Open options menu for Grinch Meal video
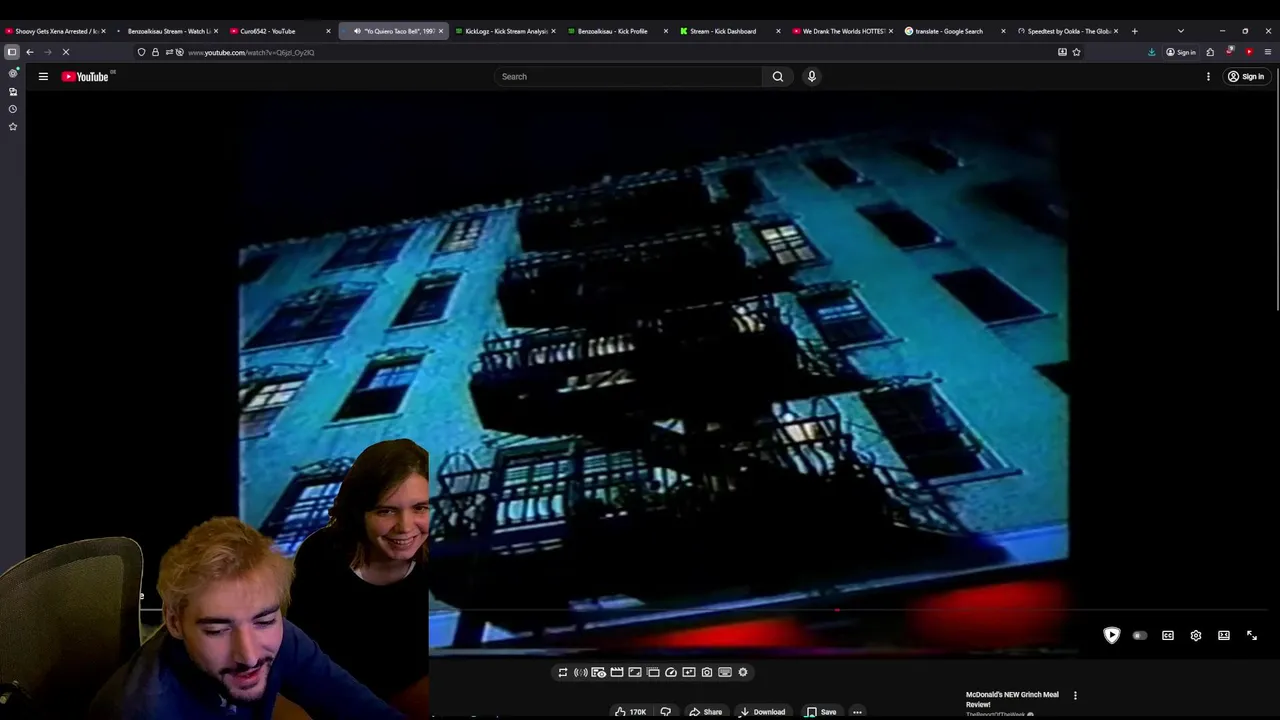1280x720 pixels. point(1075,695)
